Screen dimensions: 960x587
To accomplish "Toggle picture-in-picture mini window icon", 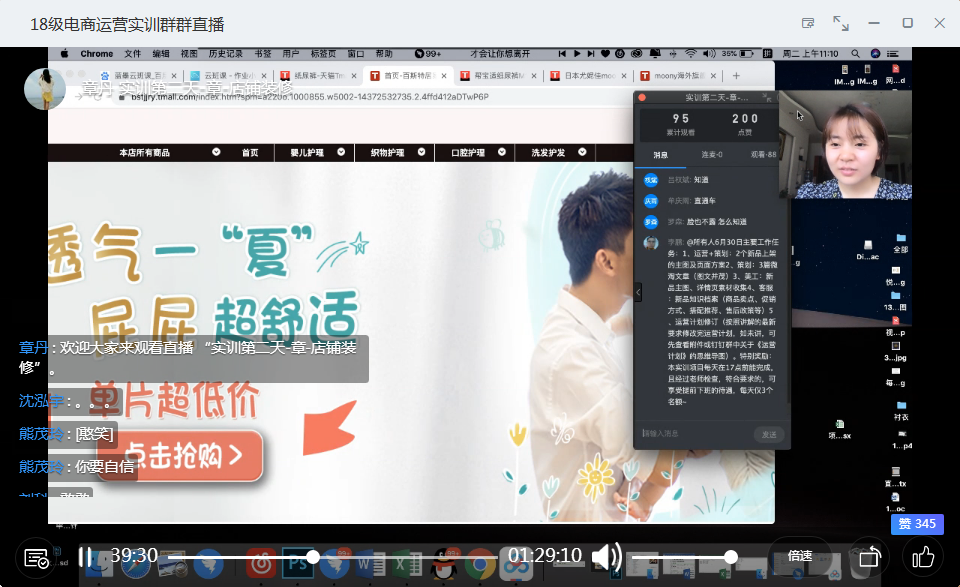I will click(x=808, y=23).
